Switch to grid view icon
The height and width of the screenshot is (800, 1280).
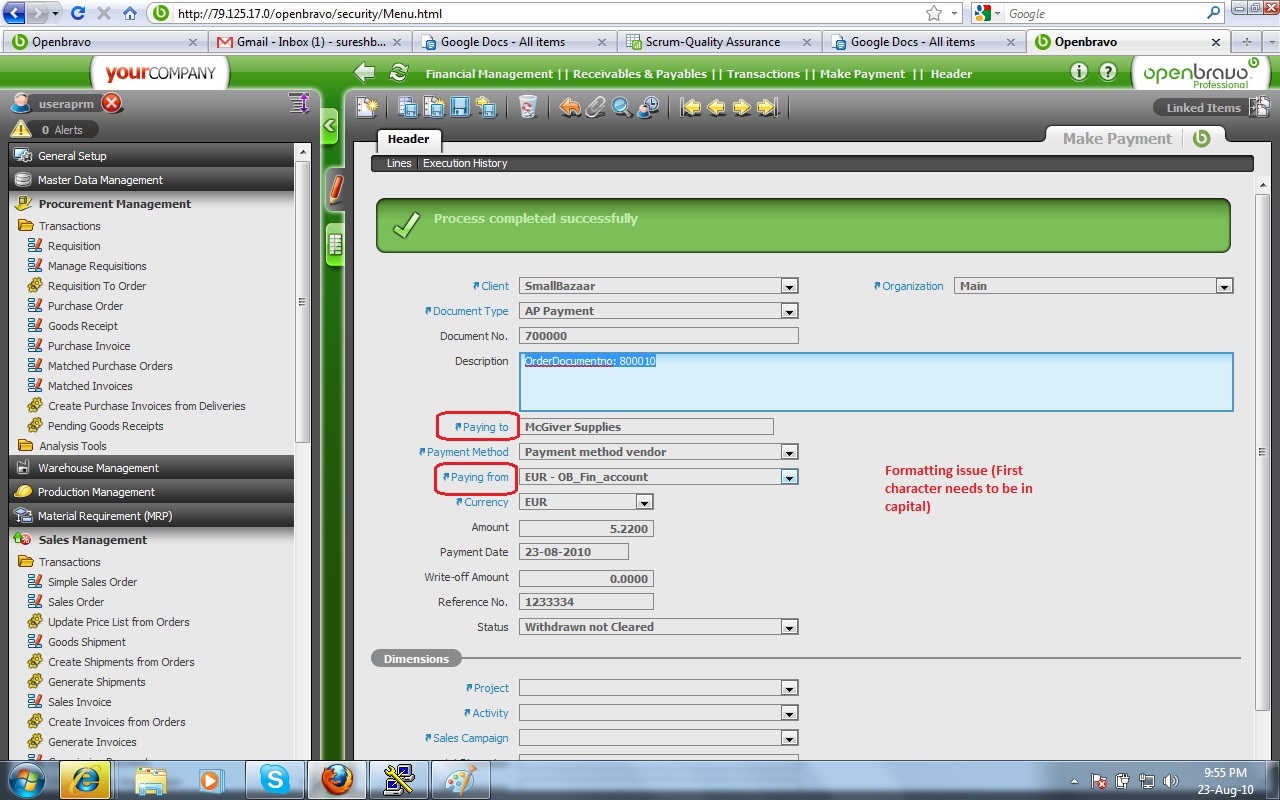336,244
